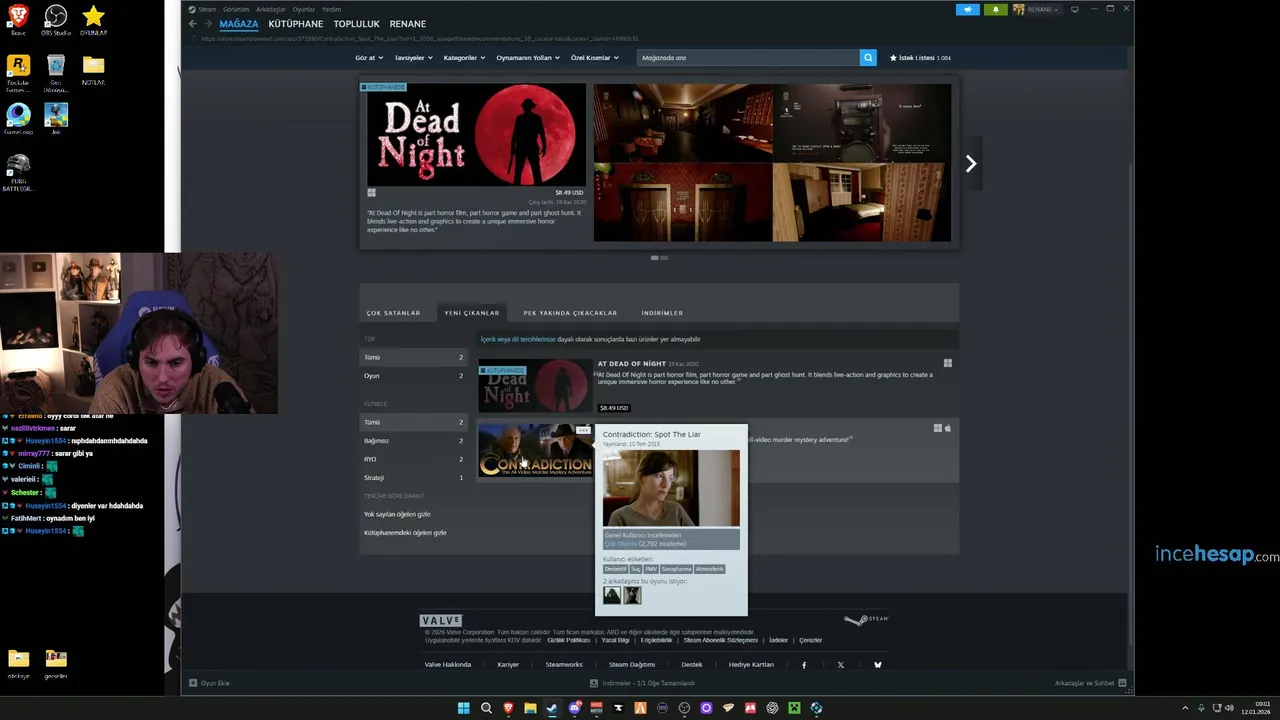Open the Brave browser desktop shortcut
This screenshot has height=720, width=1280.
click(x=18, y=20)
